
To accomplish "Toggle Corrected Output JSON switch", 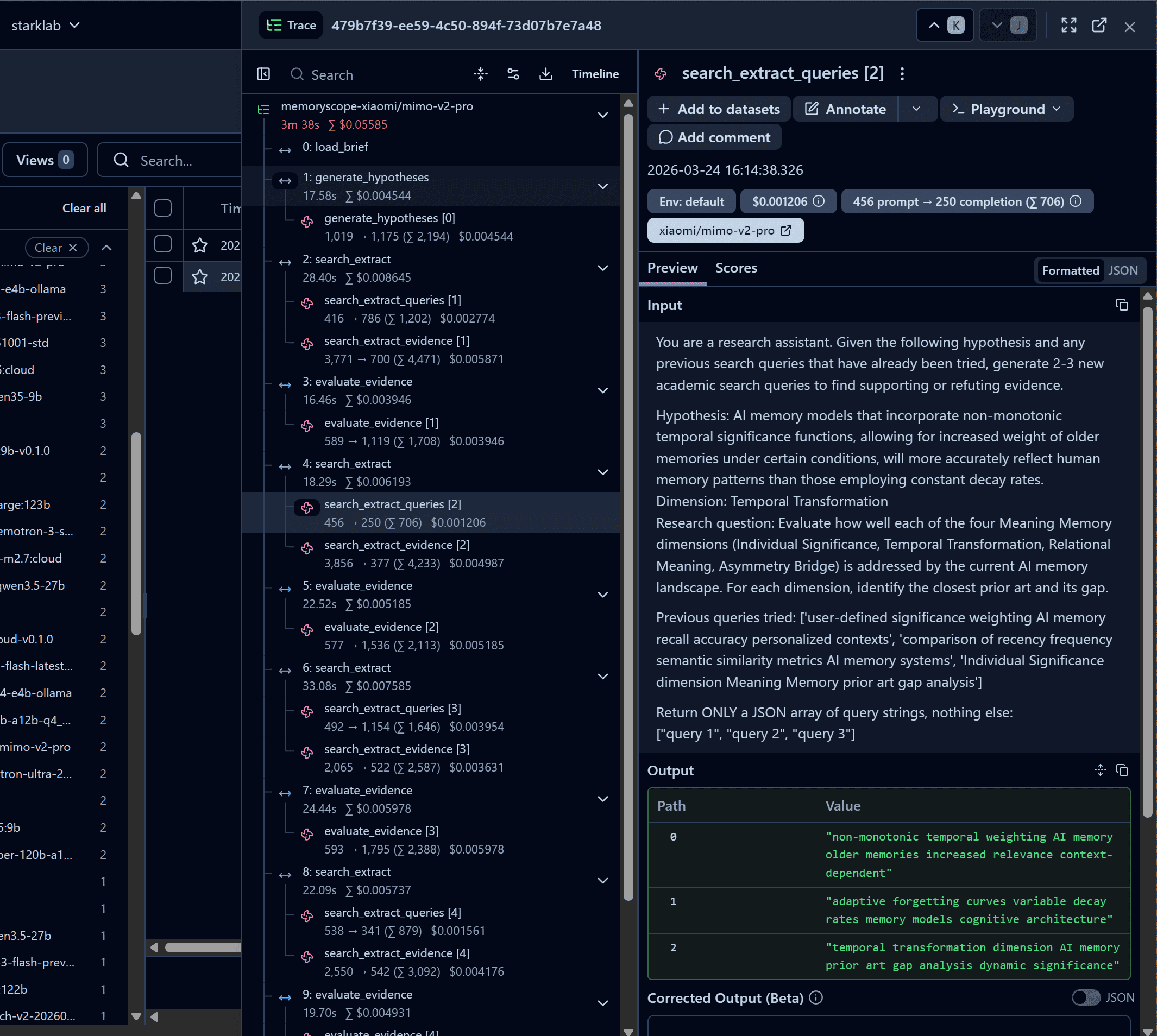I will (x=1086, y=997).
